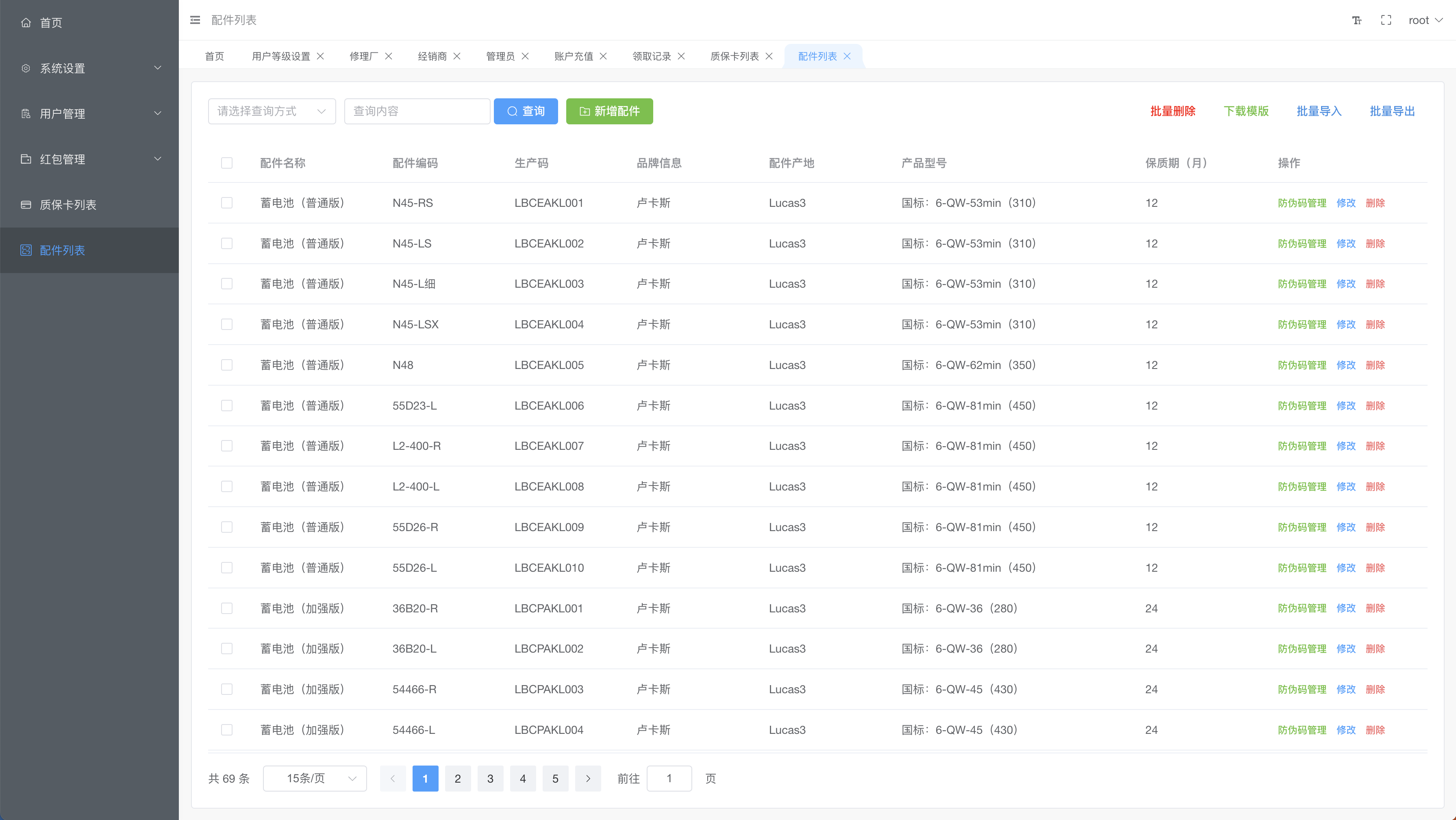Close the 管理员 tab

pyautogui.click(x=525, y=56)
